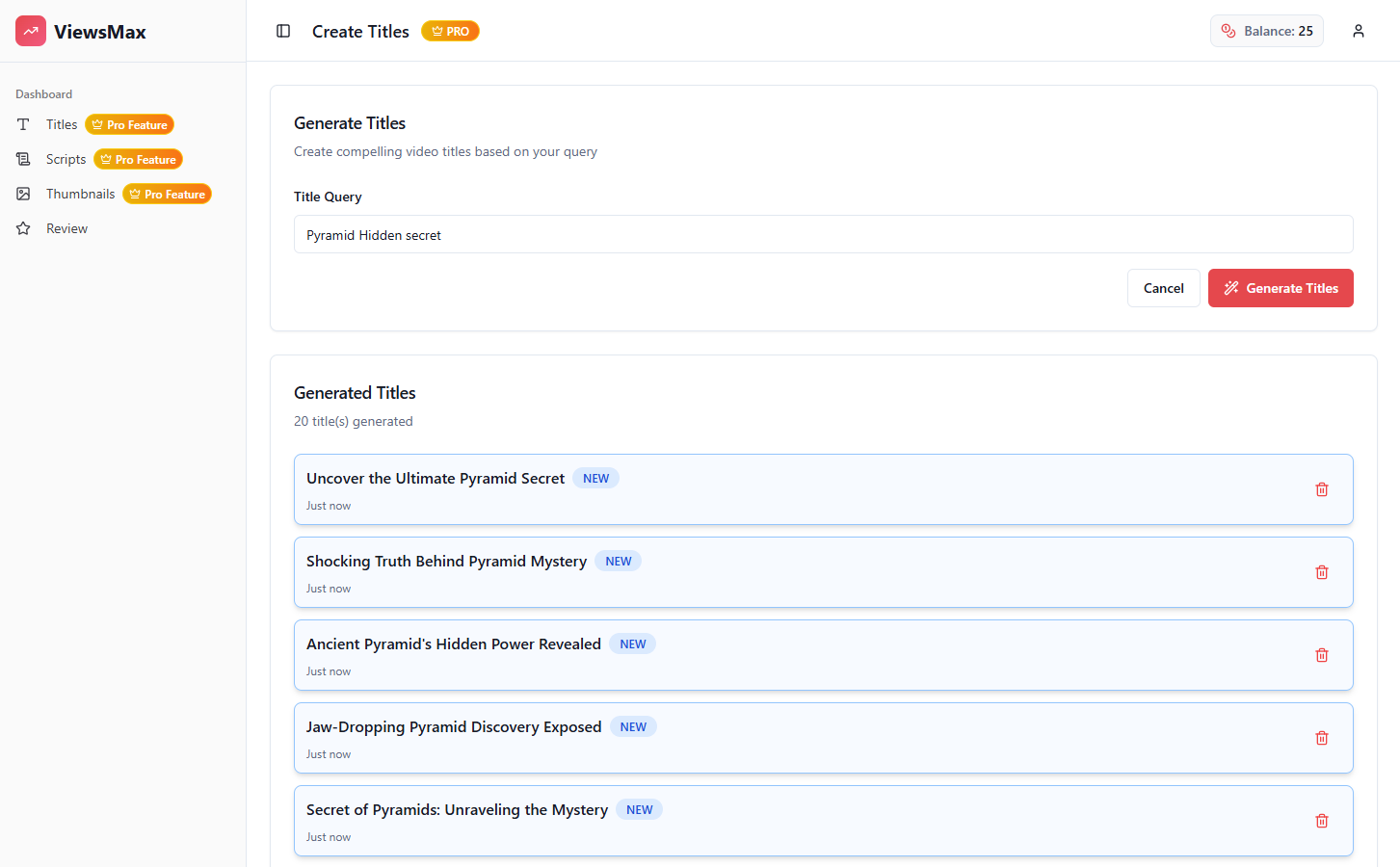Delete 'Ancient Pyramid's Hidden Power Revealed' title
Screen dimensions: 1400x867
1322,655
